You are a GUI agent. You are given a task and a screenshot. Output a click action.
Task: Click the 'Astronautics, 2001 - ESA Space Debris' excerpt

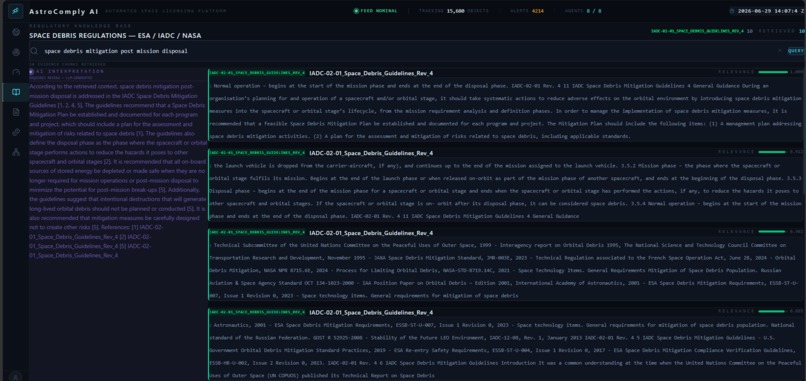pyautogui.click(x=506, y=350)
